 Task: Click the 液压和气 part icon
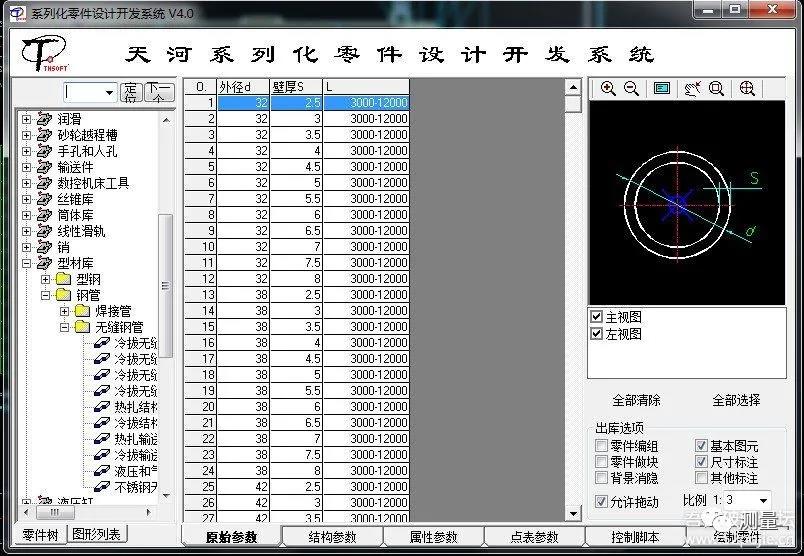(x=102, y=470)
